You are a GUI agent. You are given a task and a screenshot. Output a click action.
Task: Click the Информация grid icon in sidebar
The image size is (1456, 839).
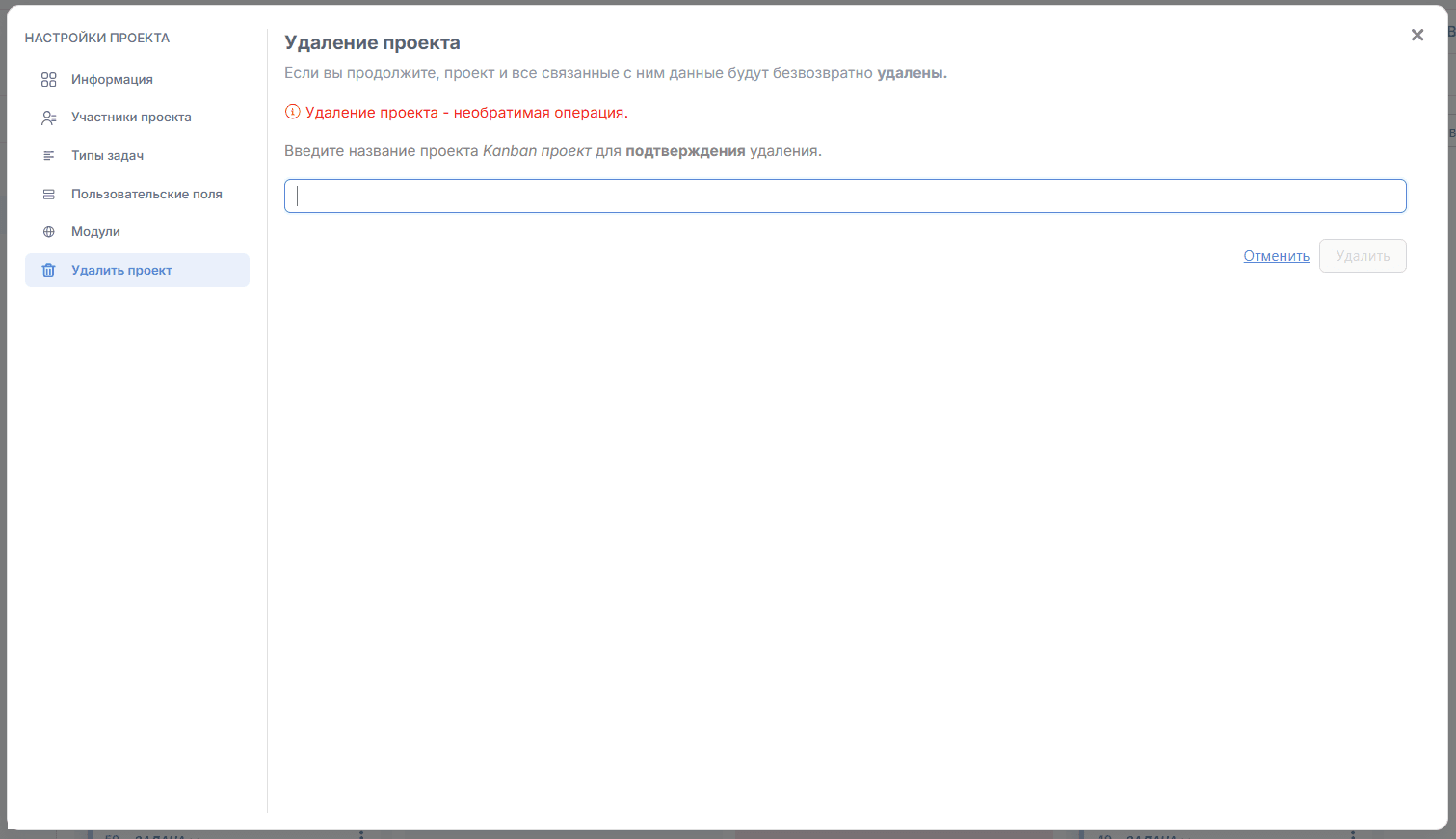pyautogui.click(x=49, y=80)
